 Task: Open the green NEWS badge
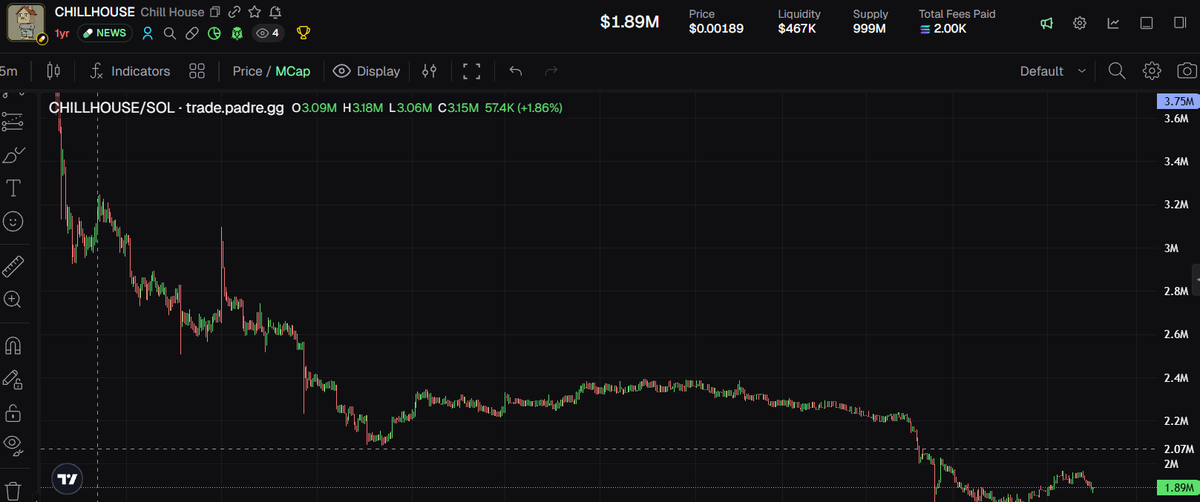tap(104, 33)
